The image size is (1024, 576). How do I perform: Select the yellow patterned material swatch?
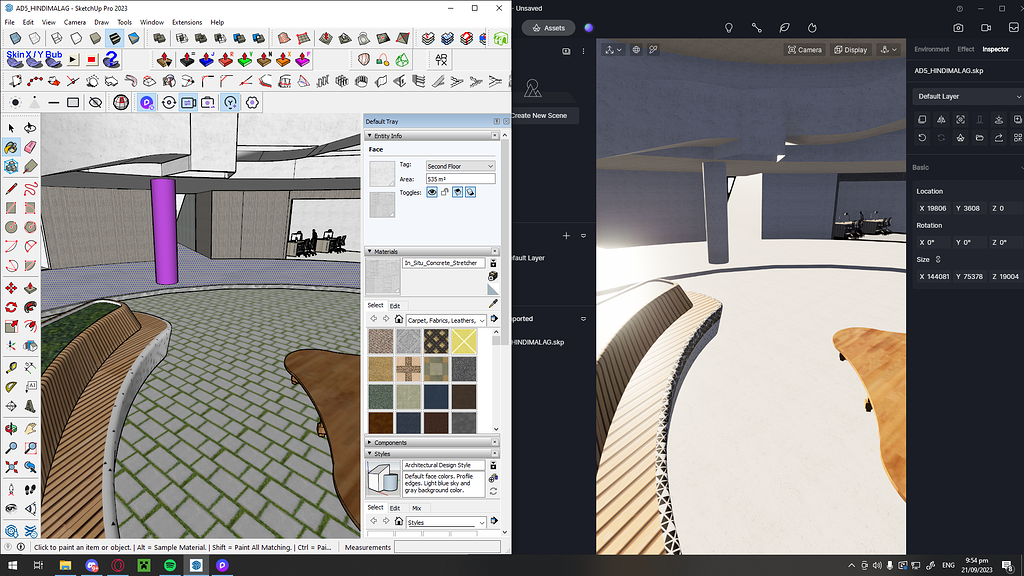pos(463,340)
